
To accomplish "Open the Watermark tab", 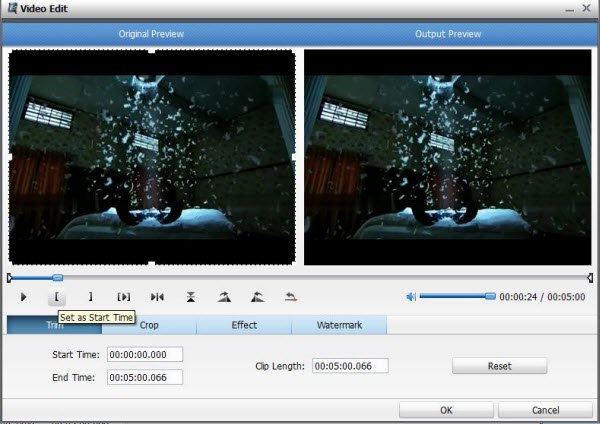I will pyautogui.click(x=339, y=325).
